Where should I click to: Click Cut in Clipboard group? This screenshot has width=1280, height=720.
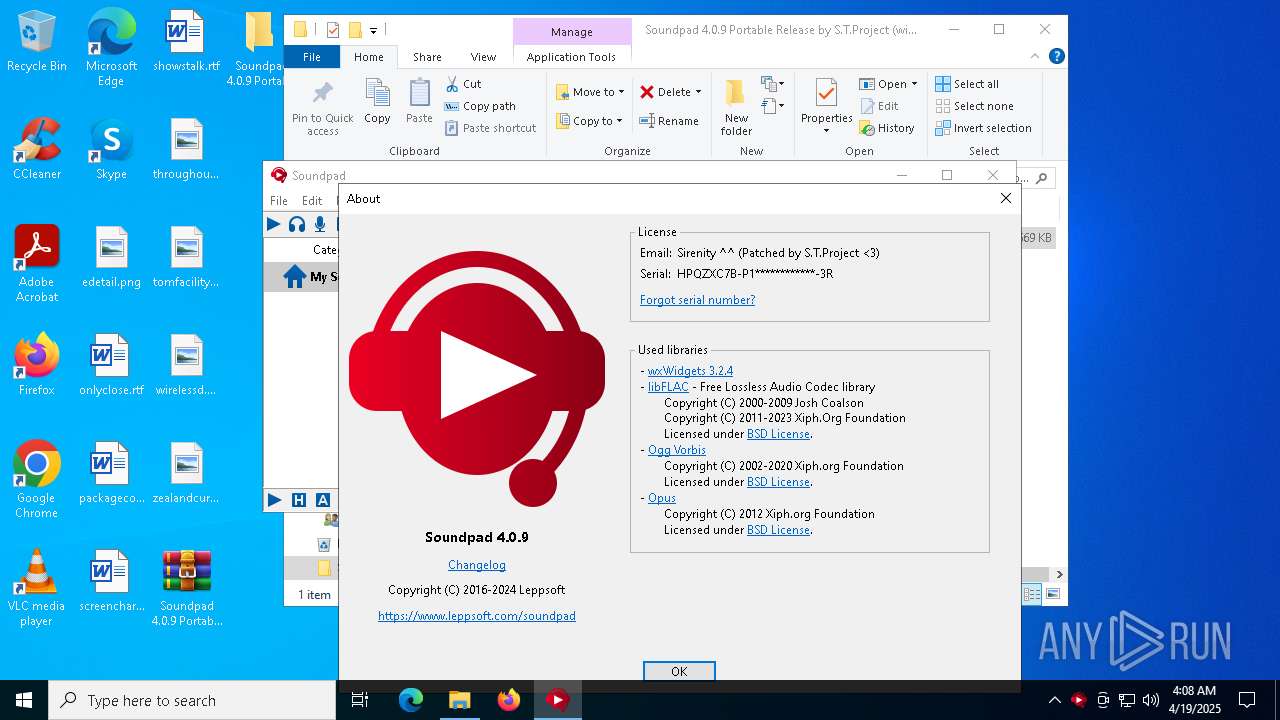point(463,84)
